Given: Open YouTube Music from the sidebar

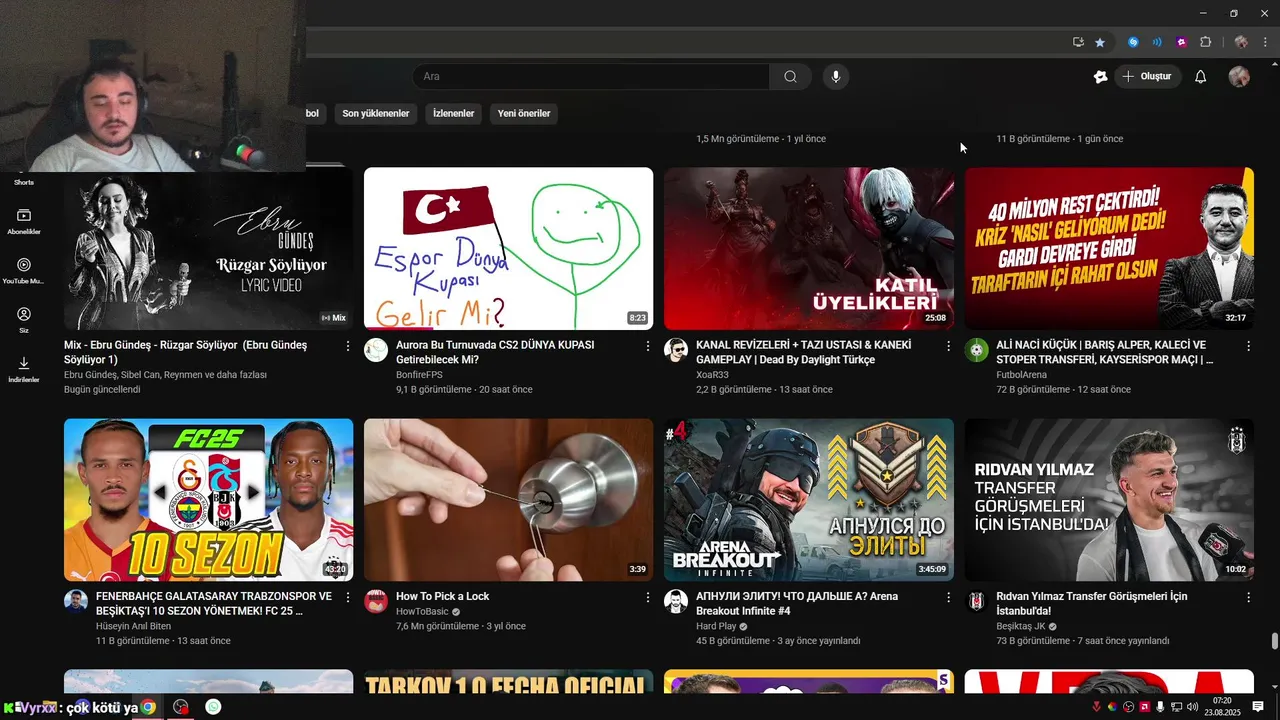Looking at the screenshot, I should tap(24, 272).
